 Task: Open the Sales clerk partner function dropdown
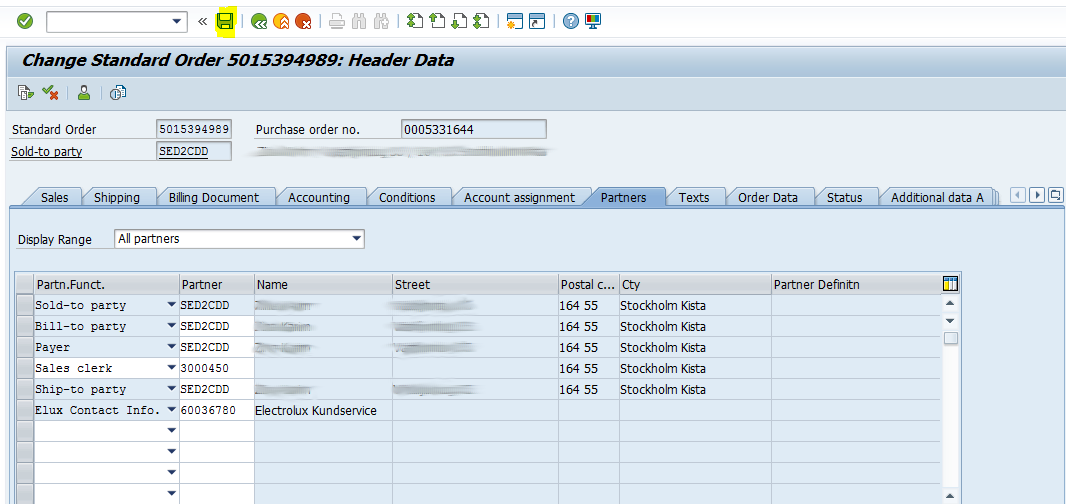pos(171,368)
